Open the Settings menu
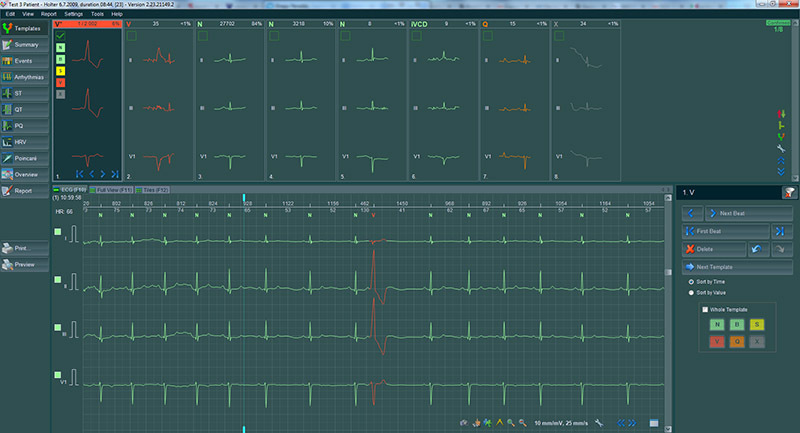Image resolution: width=800 pixels, height=433 pixels. 73,15
